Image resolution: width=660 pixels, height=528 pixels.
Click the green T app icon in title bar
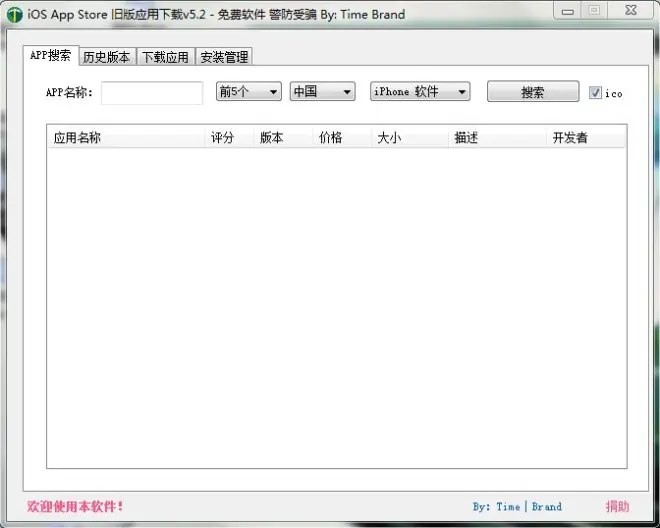[14, 15]
